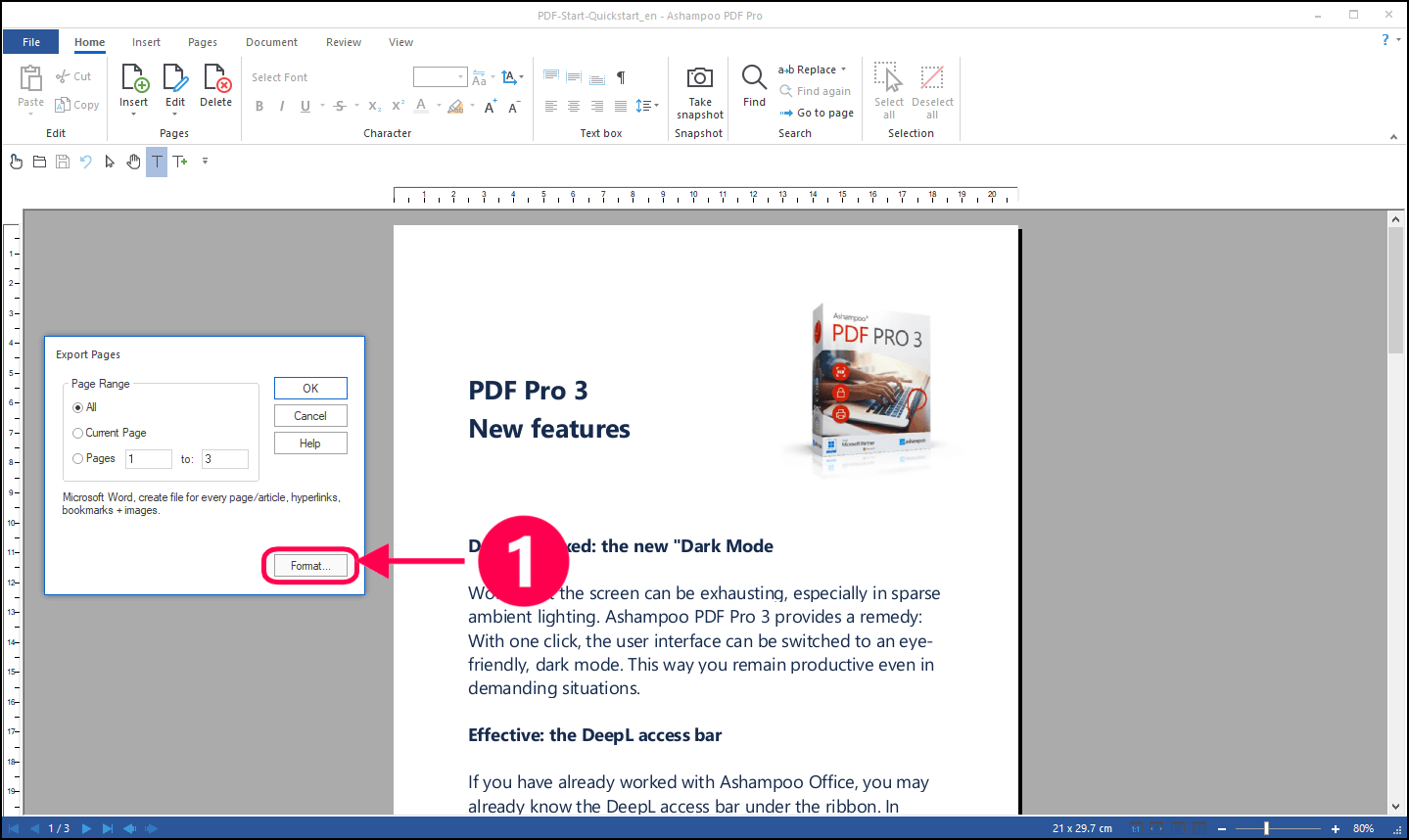Click the zoom slider in status bar
This screenshot has width=1409, height=840.
[x=1266, y=828]
